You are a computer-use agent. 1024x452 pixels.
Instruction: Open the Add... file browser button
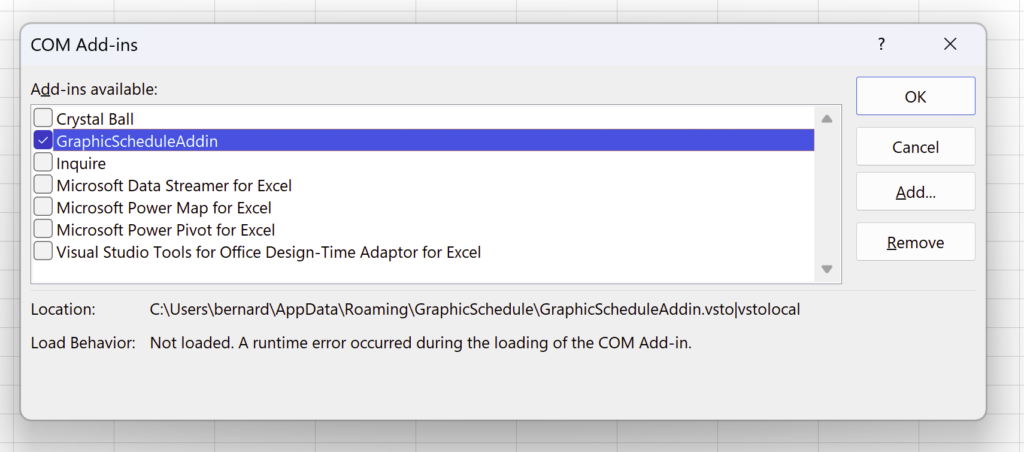[916, 193]
